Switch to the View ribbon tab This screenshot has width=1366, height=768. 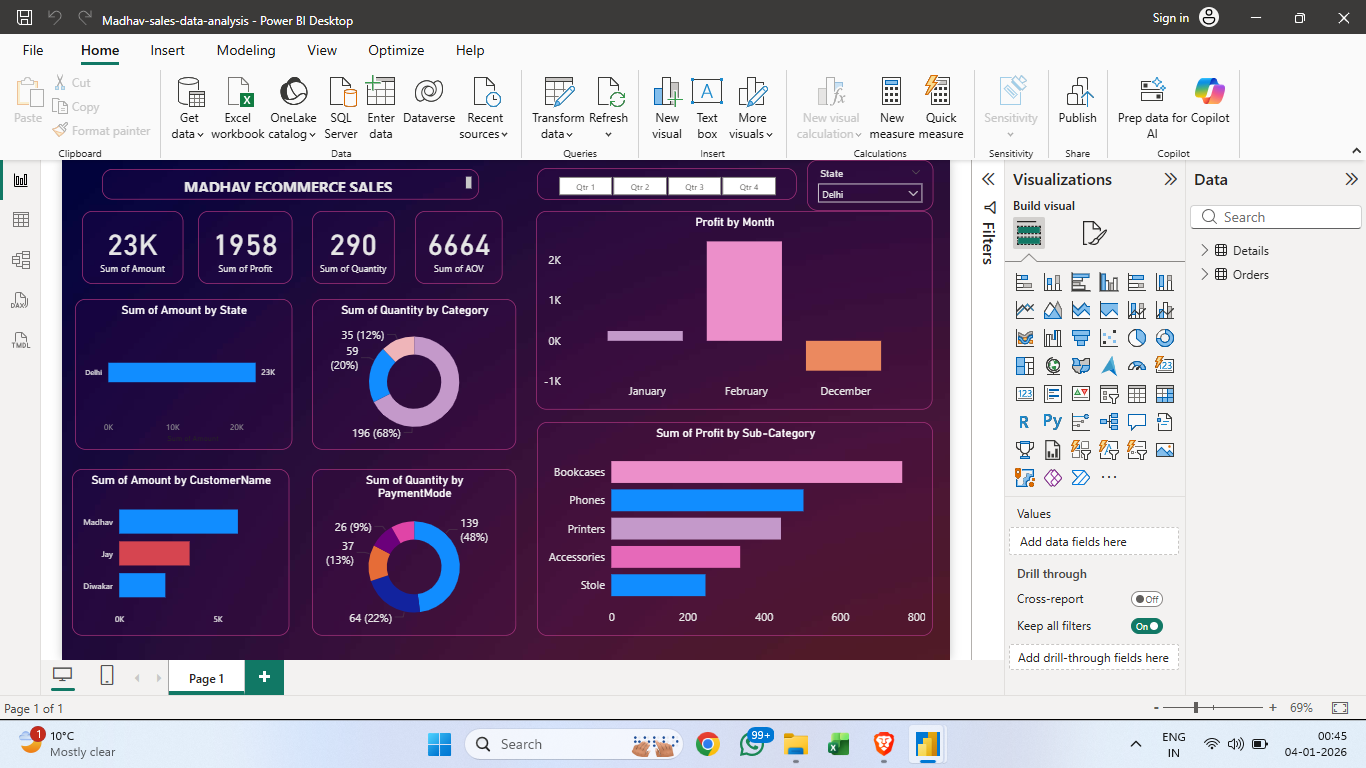click(322, 50)
